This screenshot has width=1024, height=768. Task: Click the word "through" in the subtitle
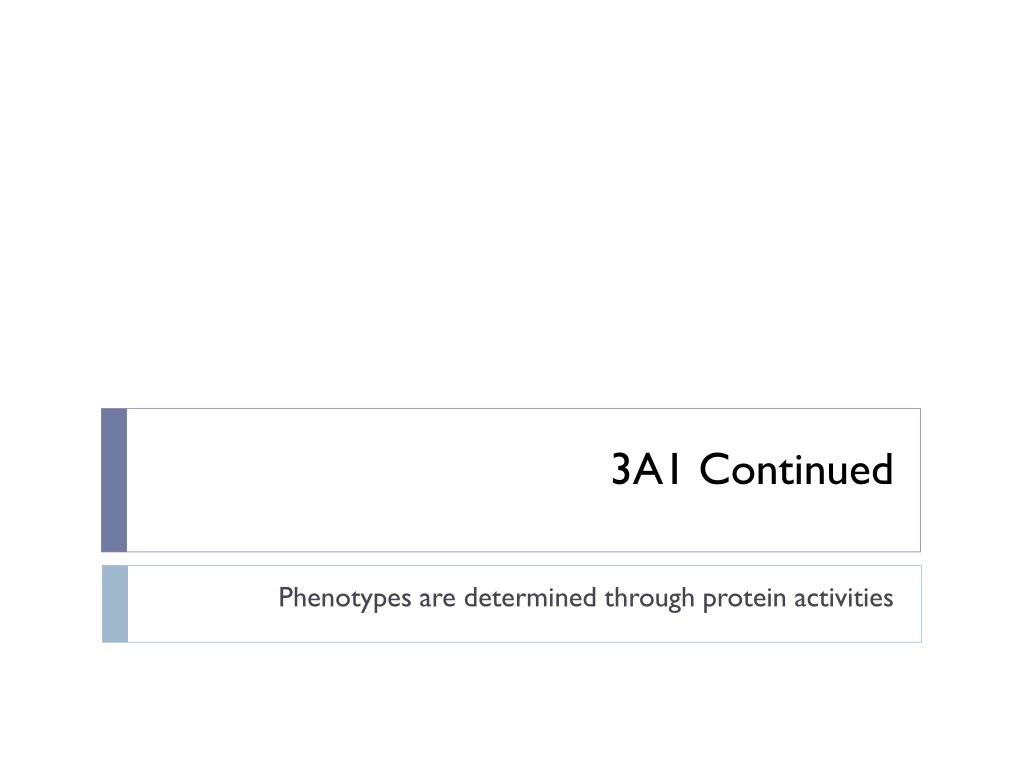[x=649, y=598]
